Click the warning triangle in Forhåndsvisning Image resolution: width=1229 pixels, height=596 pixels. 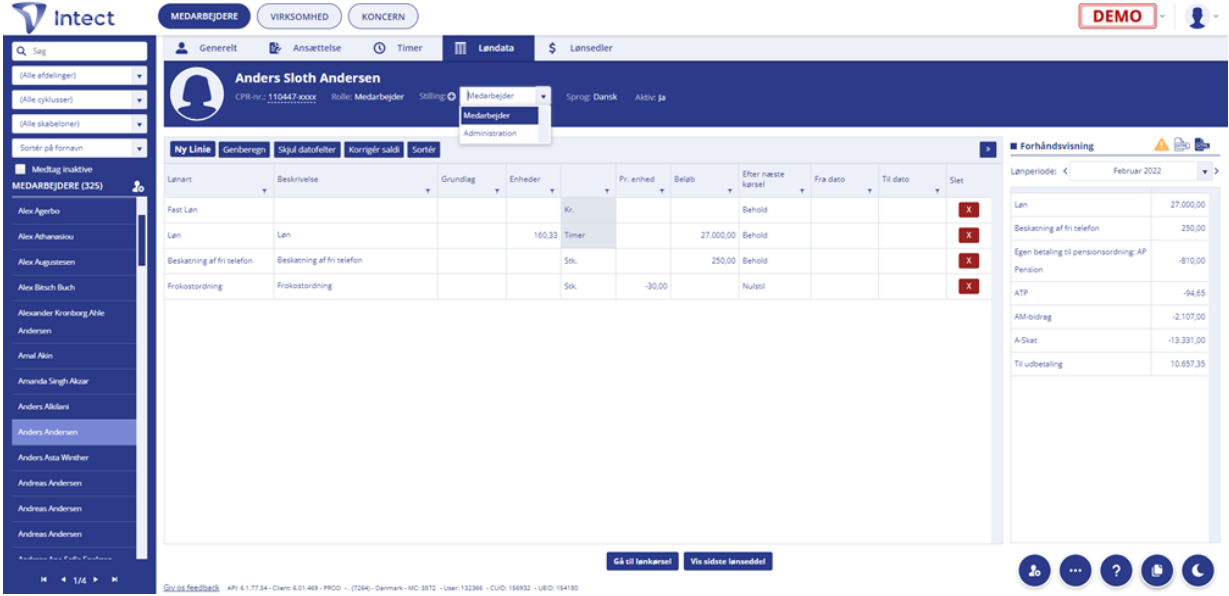click(x=1162, y=146)
